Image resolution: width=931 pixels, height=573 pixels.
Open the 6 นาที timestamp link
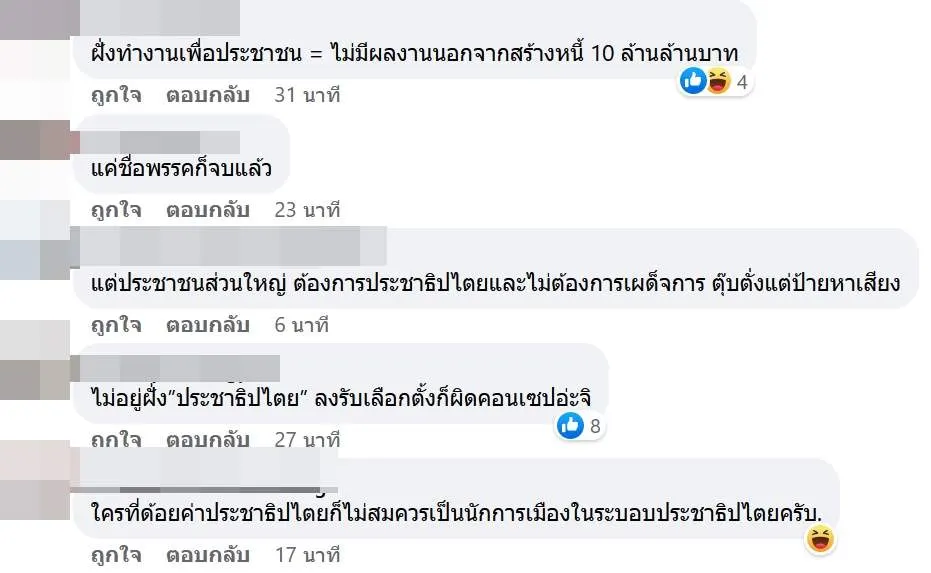[301, 325]
